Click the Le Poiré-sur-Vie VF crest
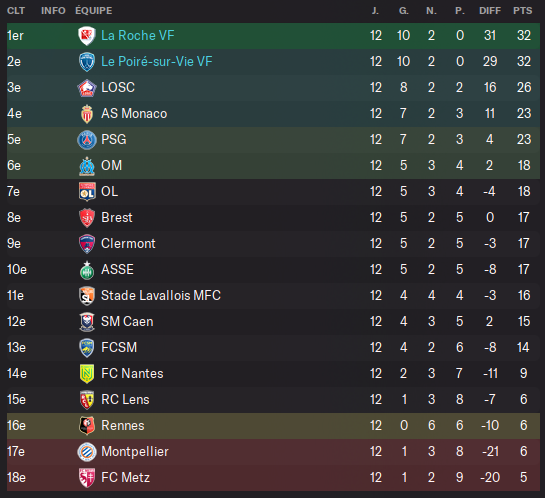 pyautogui.click(x=87, y=62)
